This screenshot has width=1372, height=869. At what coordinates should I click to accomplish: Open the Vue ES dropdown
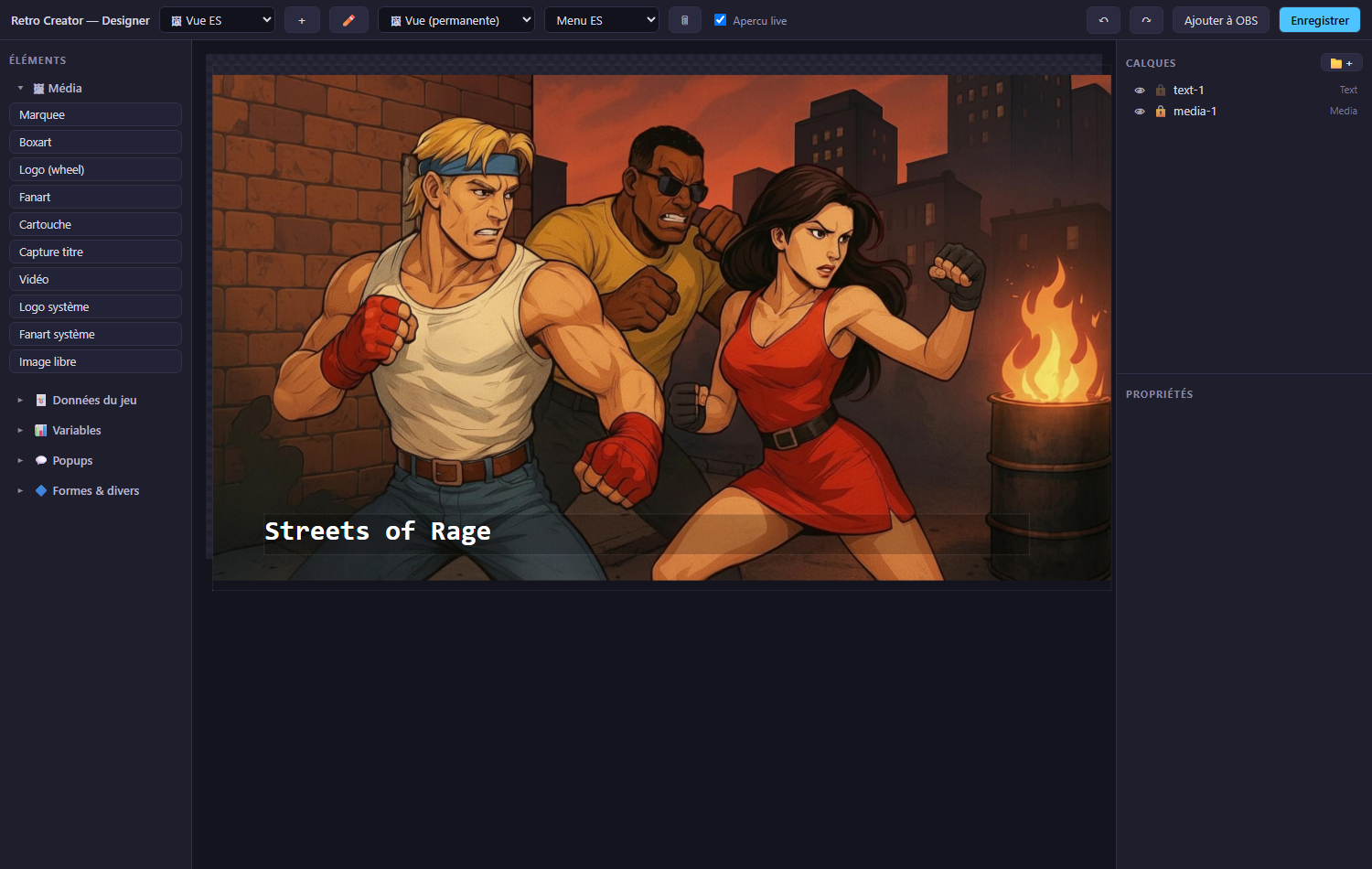[x=217, y=20]
